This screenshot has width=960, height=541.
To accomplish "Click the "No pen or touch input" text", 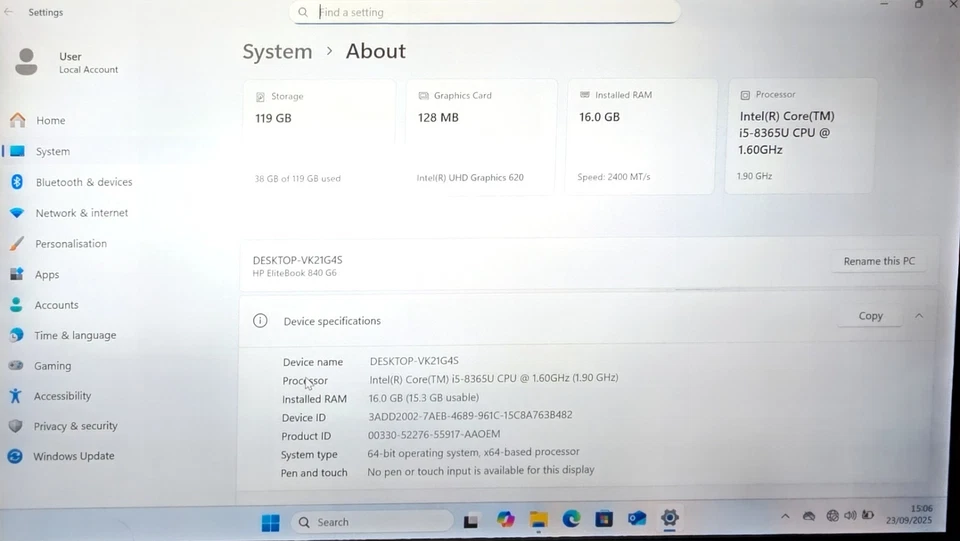I will [481, 470].
